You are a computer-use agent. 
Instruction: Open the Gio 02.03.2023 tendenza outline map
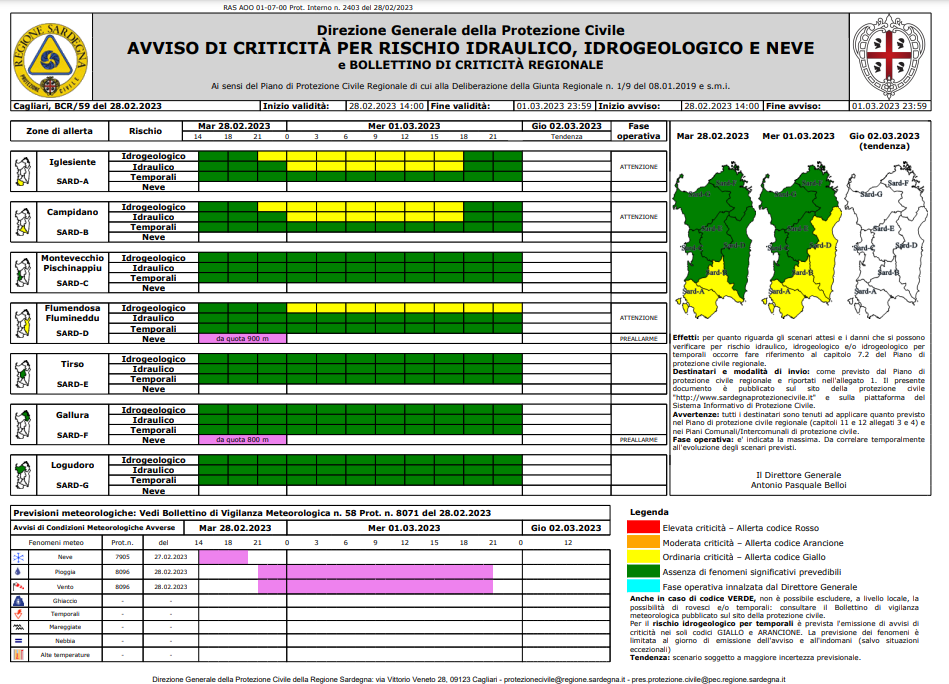(x=887, y=241)
